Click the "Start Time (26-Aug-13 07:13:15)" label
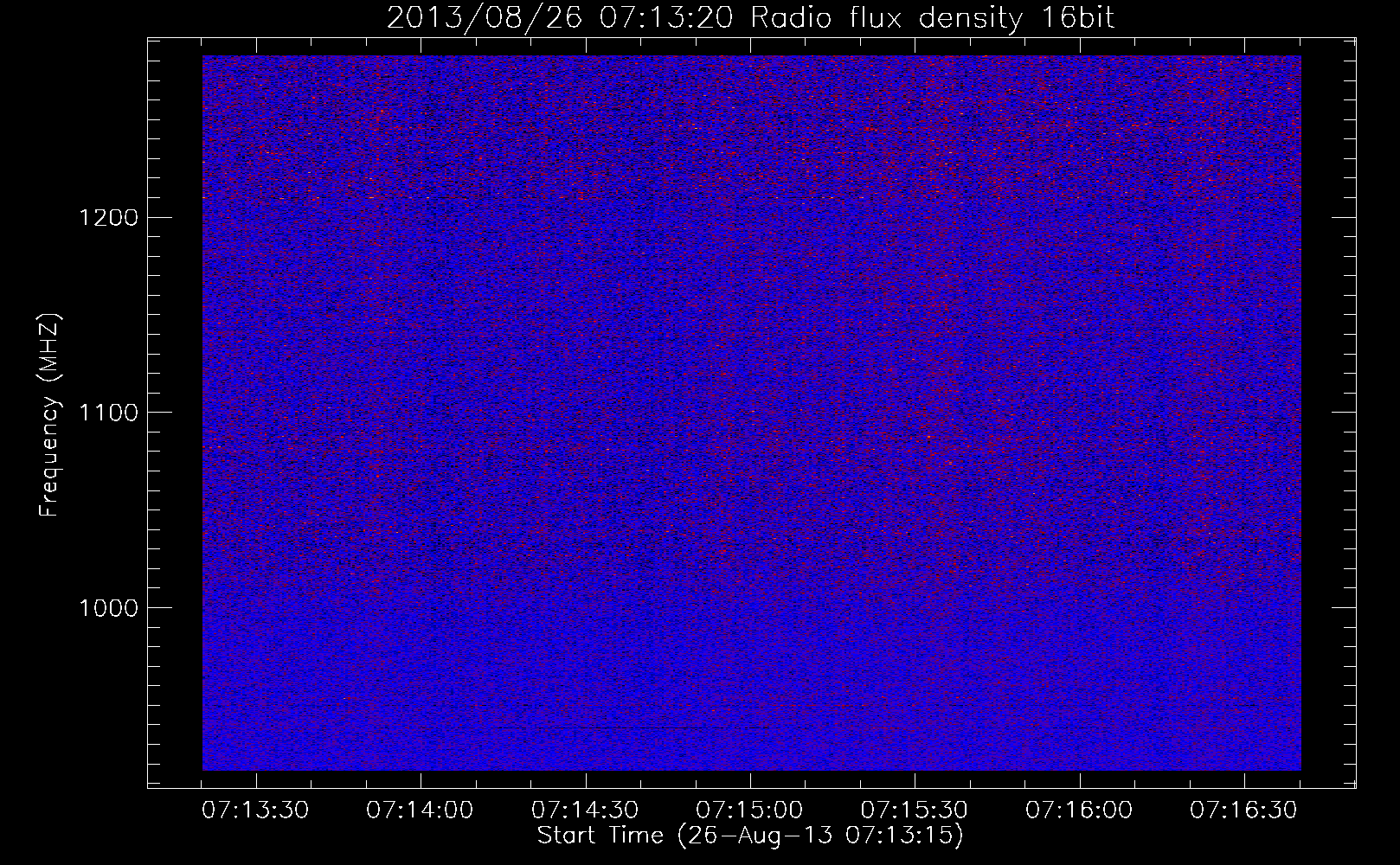 (750, 836)
